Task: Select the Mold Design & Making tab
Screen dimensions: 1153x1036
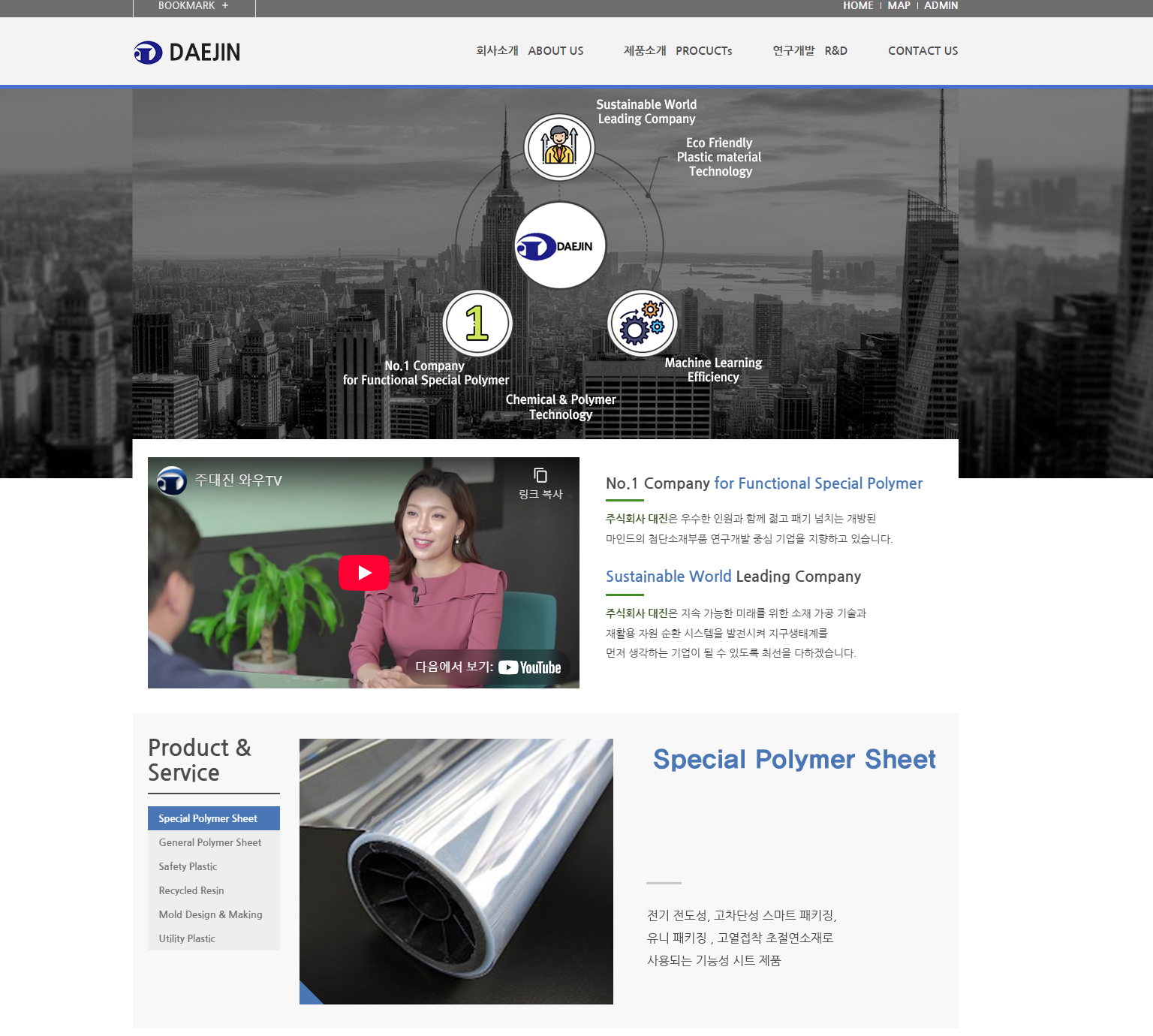Action: point(214,914)
